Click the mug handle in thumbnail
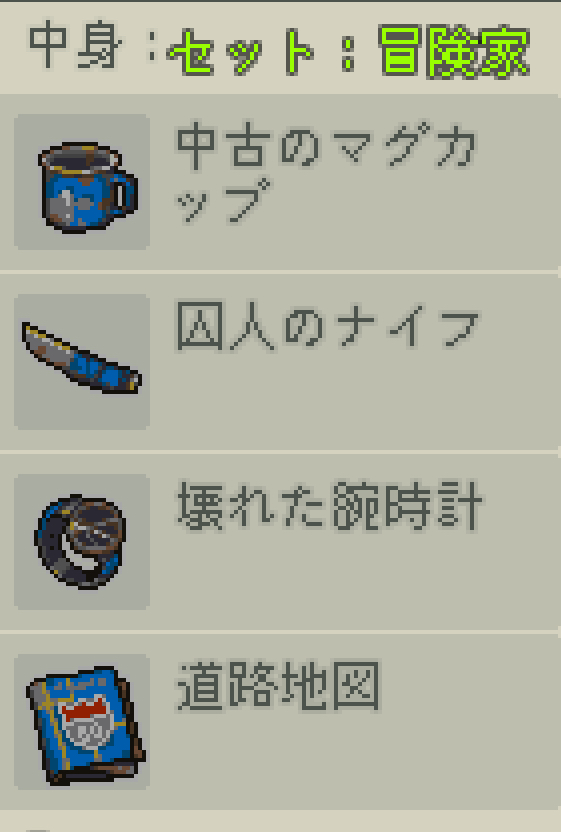The image size is (561, 832). (x=126, y=194)
